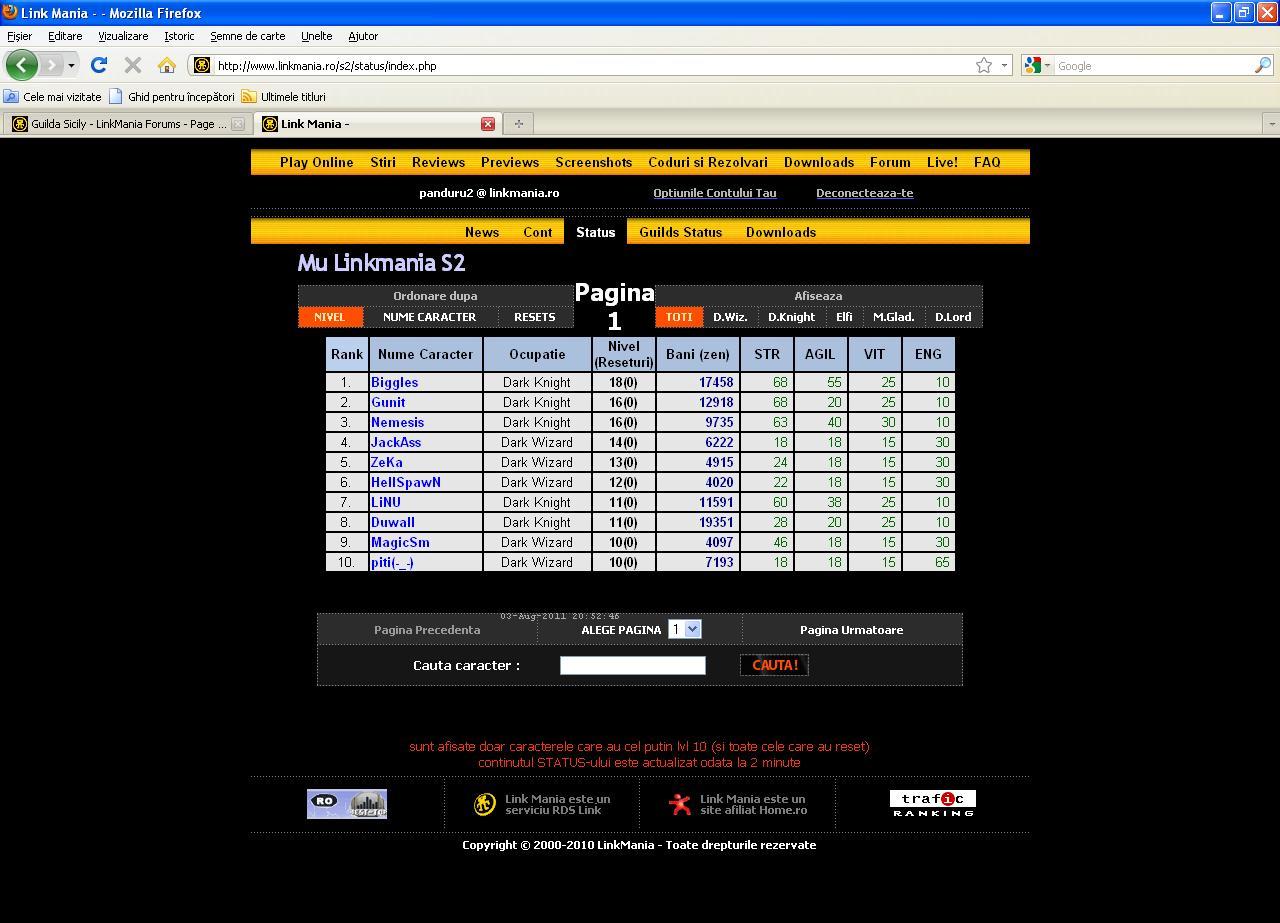The image size is (1280, 923).
Task: Open the Stiri page
Action: (x=383, y=162)
